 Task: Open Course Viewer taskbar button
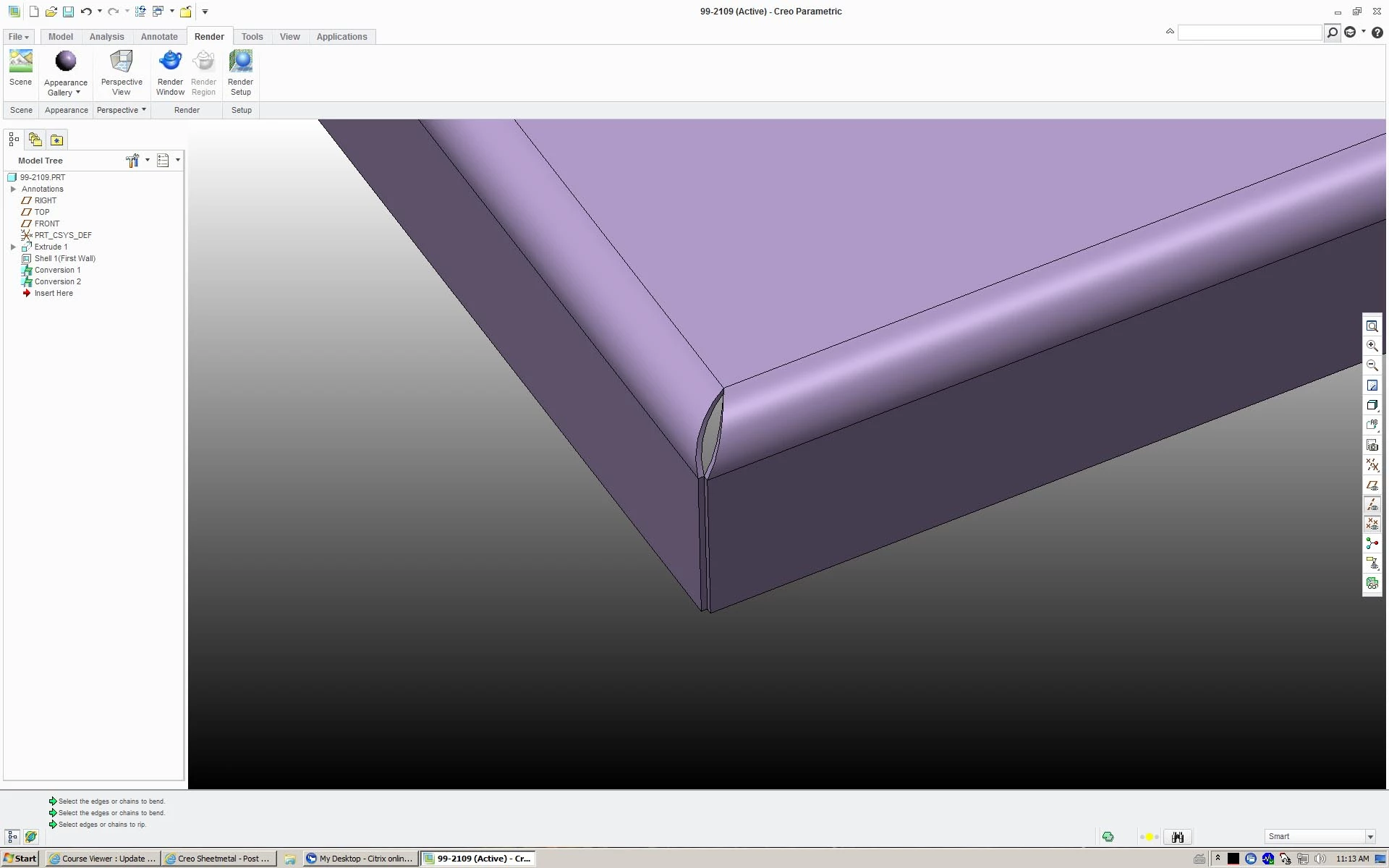103,859
